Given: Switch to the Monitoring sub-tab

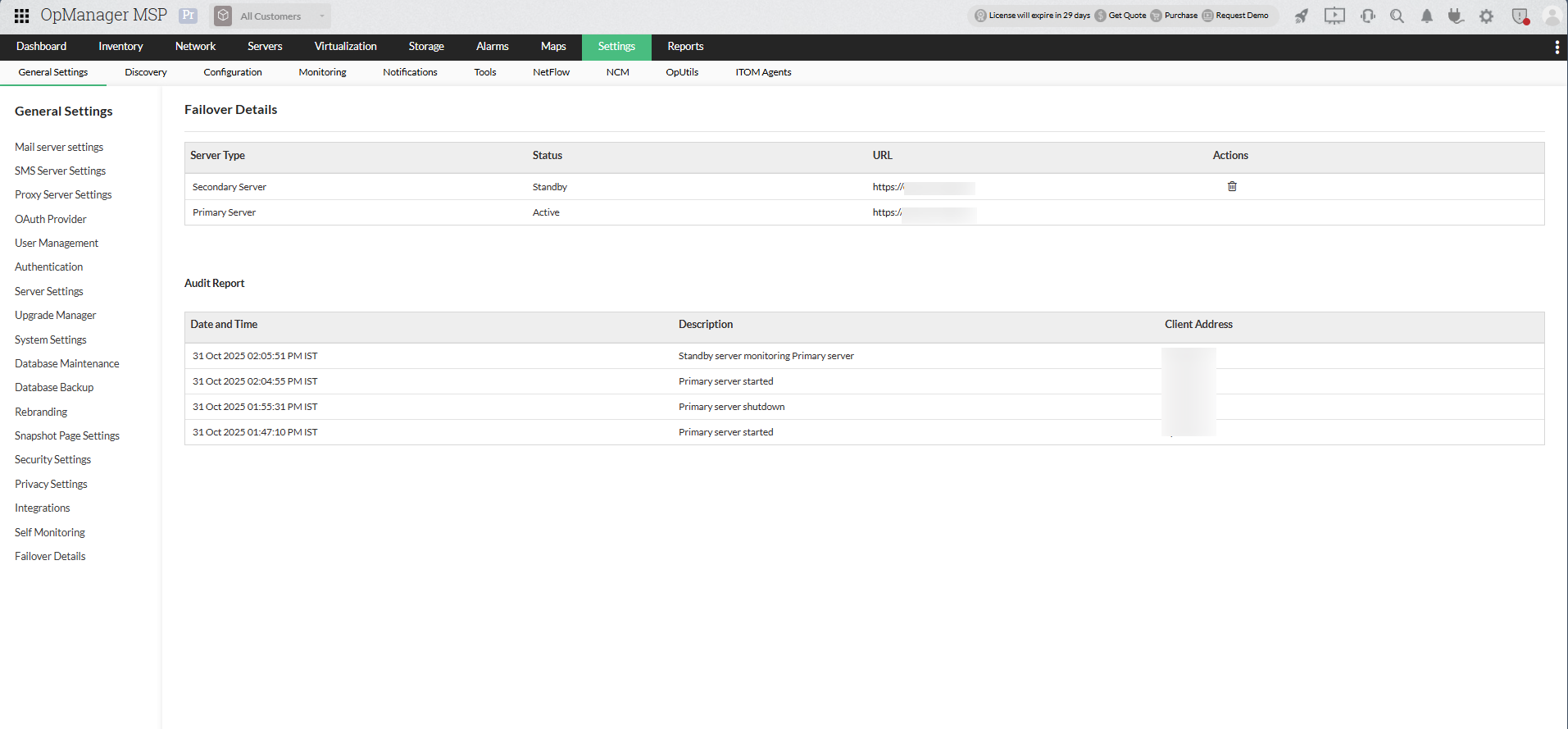Looking at the screenshot, I should pyautogui.click(x=322, y=72).
